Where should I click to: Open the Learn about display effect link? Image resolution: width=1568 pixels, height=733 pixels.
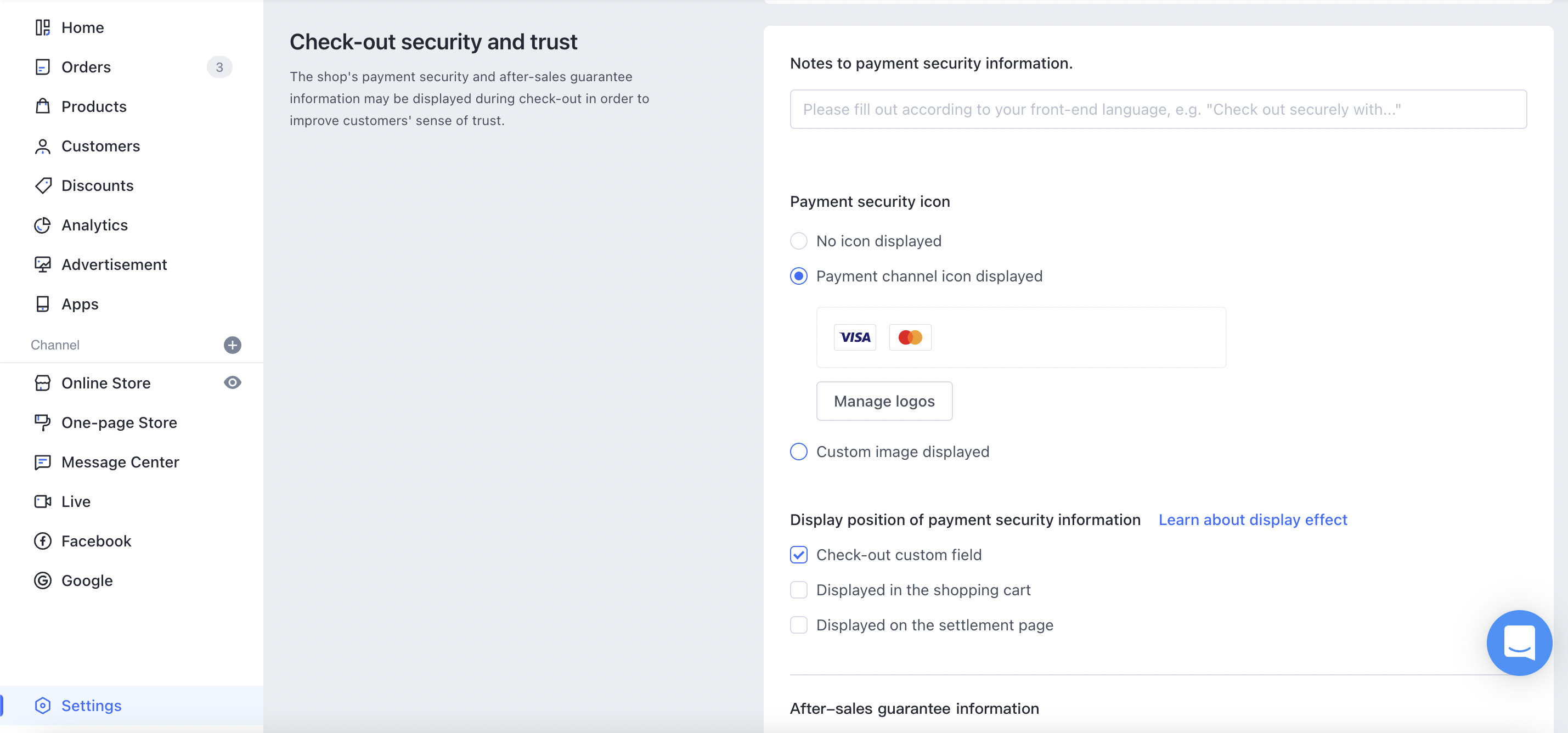point(1252,520)
